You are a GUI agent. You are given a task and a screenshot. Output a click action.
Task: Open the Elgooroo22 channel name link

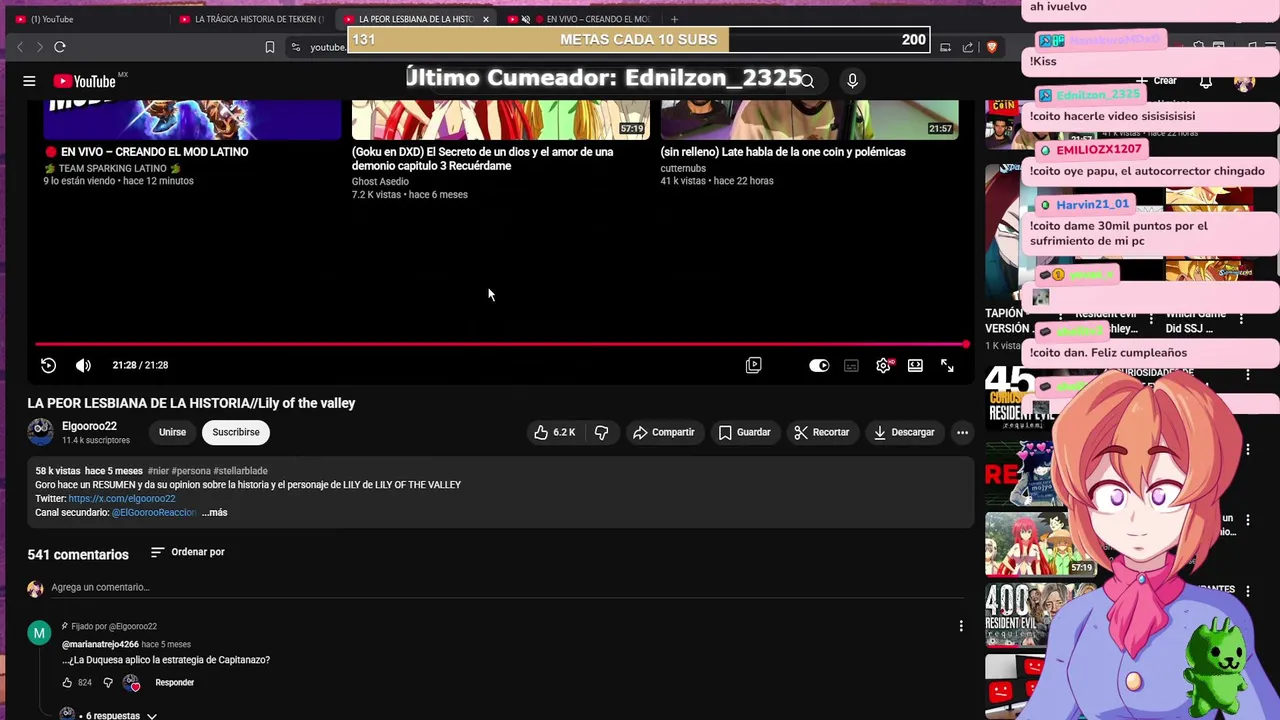pyautogui.click(x=89, y=426)
